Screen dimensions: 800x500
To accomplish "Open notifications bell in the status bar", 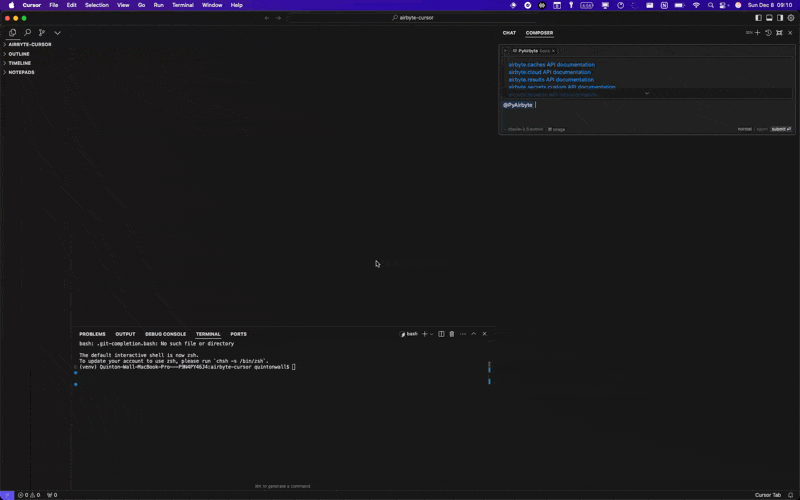I will tap(790, 495).
